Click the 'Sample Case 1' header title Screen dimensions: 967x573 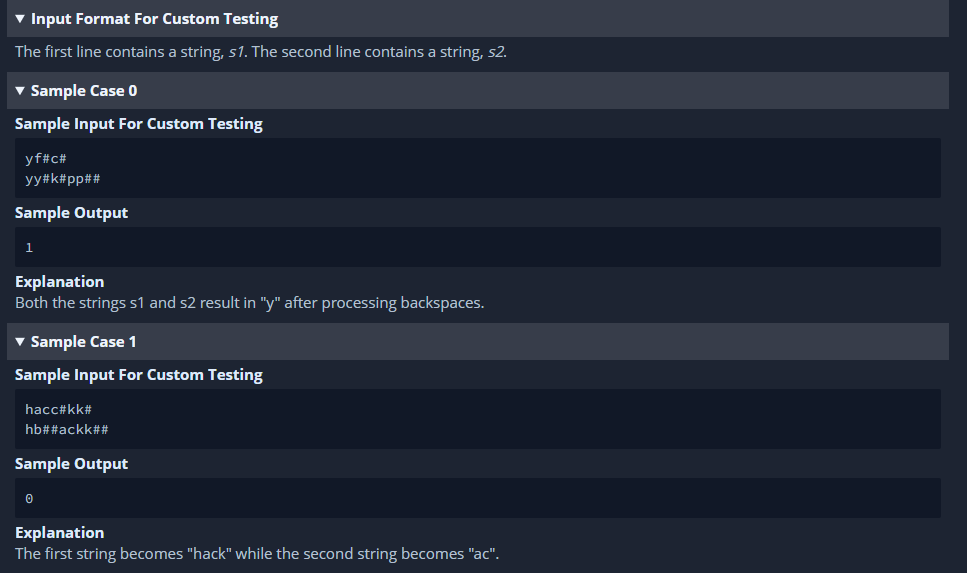tap(83, 342)
